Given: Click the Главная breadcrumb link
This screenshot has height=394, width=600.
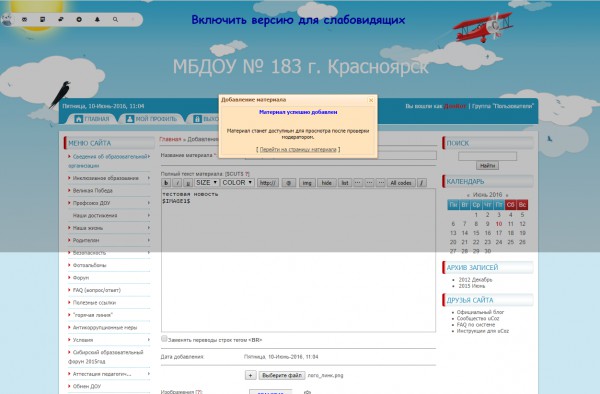Looking at the screenshot, I should (x=170, y=139).
